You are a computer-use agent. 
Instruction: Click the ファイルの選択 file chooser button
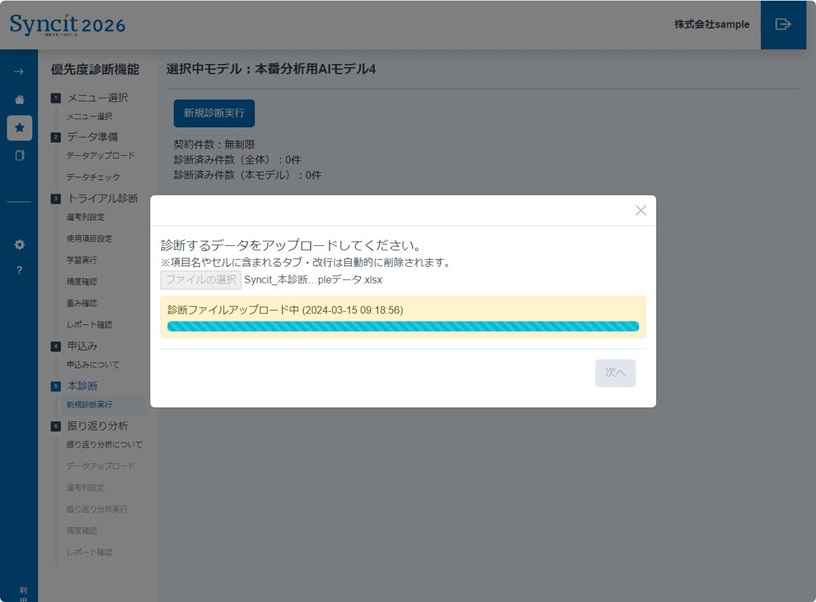click(201, 280)
